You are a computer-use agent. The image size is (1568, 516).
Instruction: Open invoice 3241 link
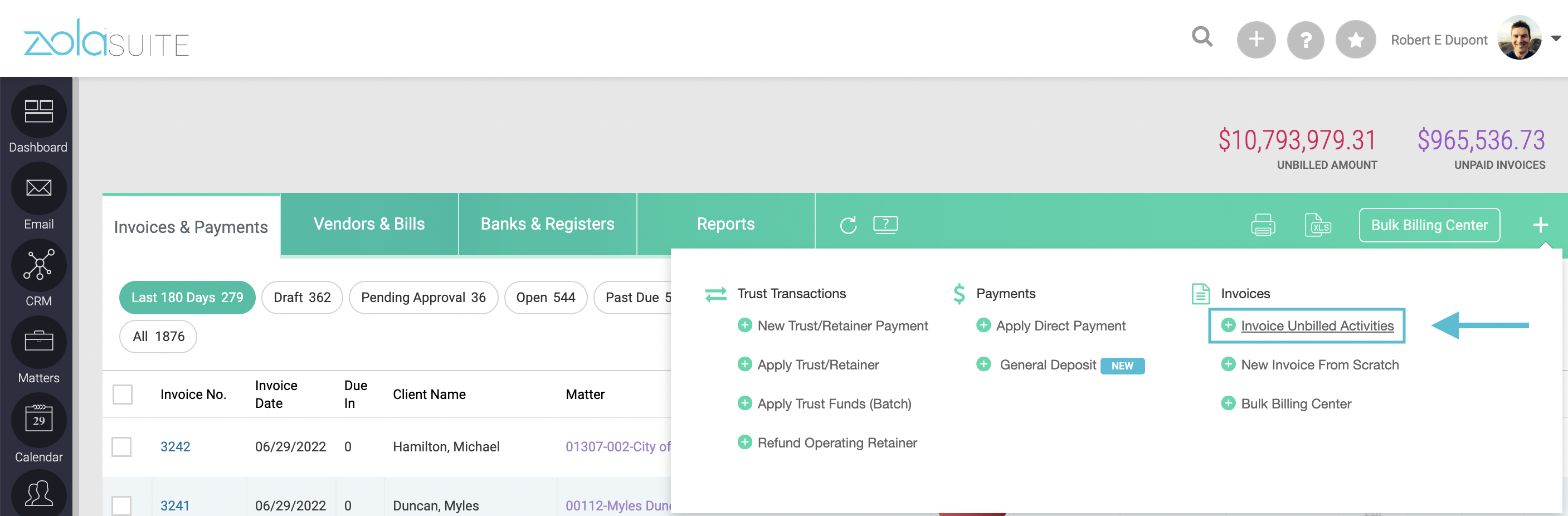click(175, 505)
